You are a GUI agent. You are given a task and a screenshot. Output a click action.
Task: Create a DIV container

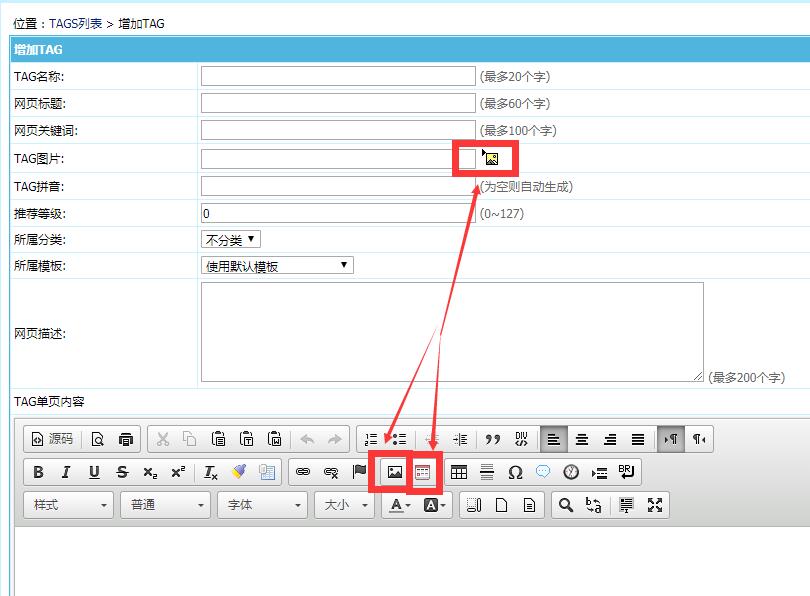coord(521,439)
